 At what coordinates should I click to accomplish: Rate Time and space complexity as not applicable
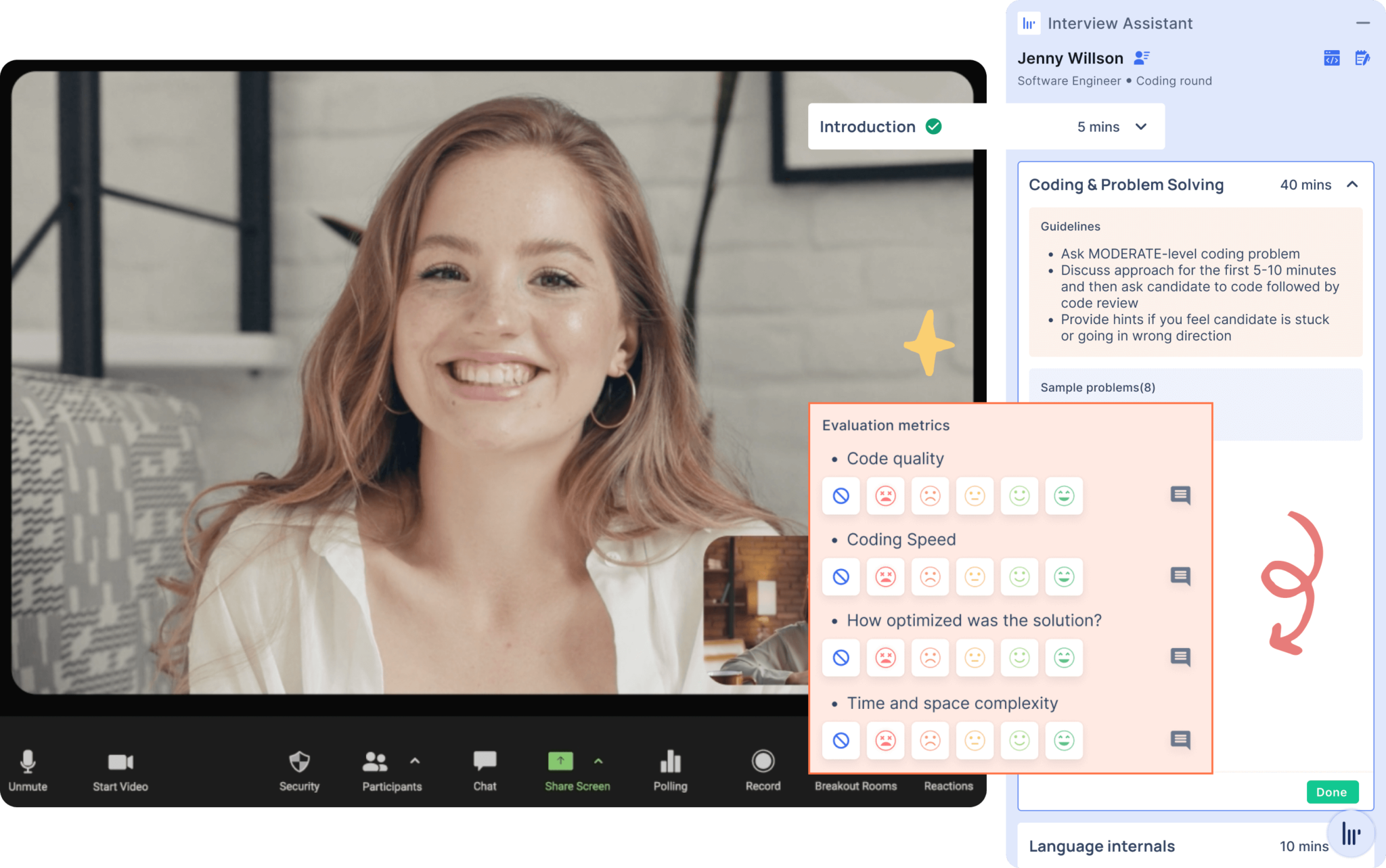[841, 740]
